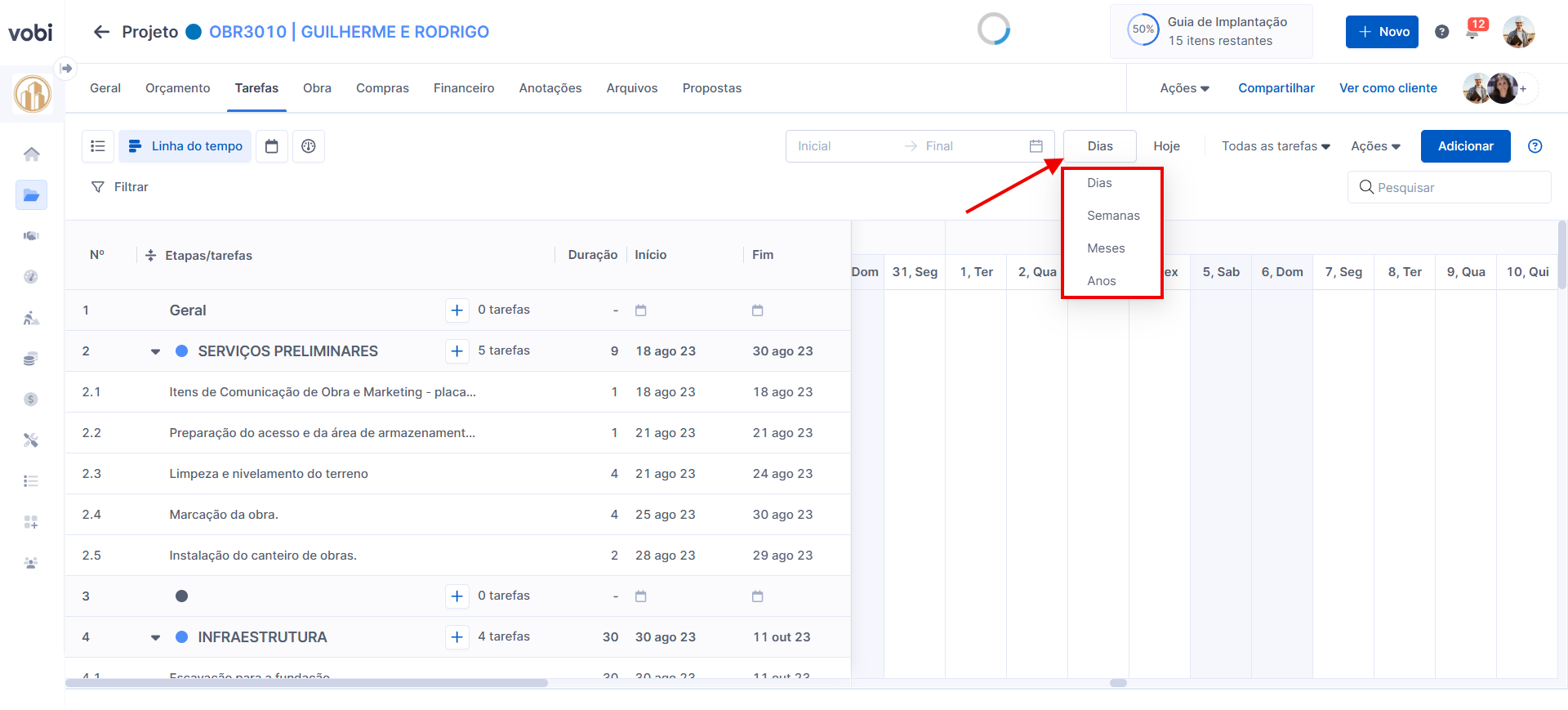The height and width of the screenshot is (710, 1568).
Task: Switch to list view icon
Action: 98,146
